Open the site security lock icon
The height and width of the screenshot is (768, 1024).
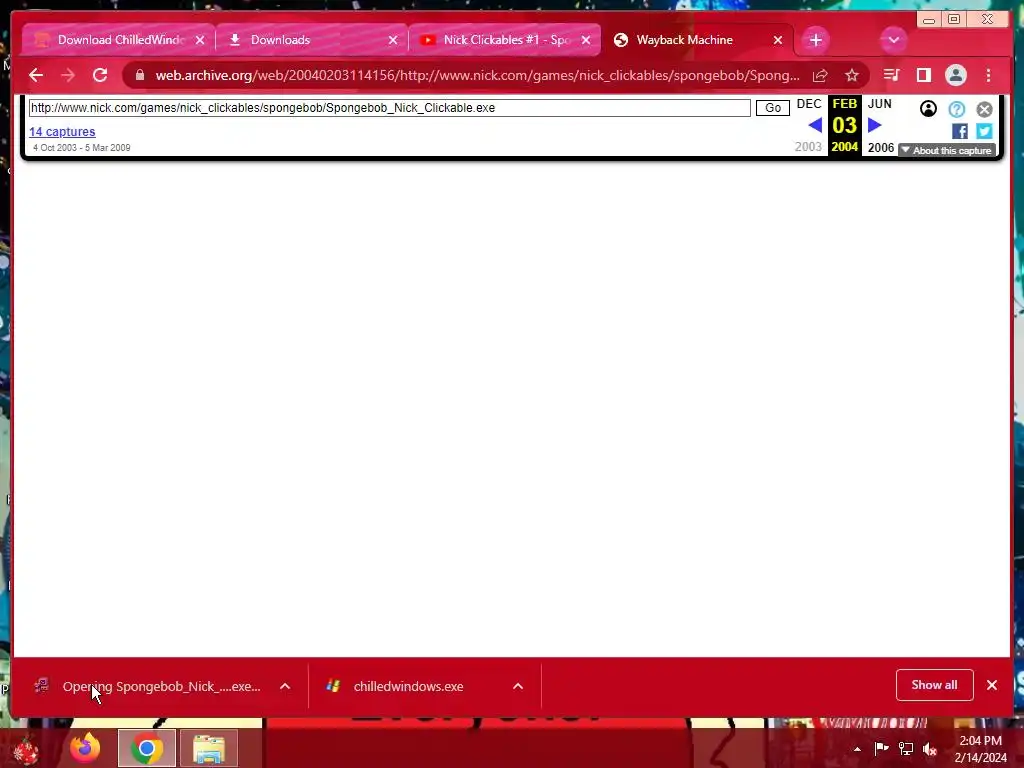(140, 75)
